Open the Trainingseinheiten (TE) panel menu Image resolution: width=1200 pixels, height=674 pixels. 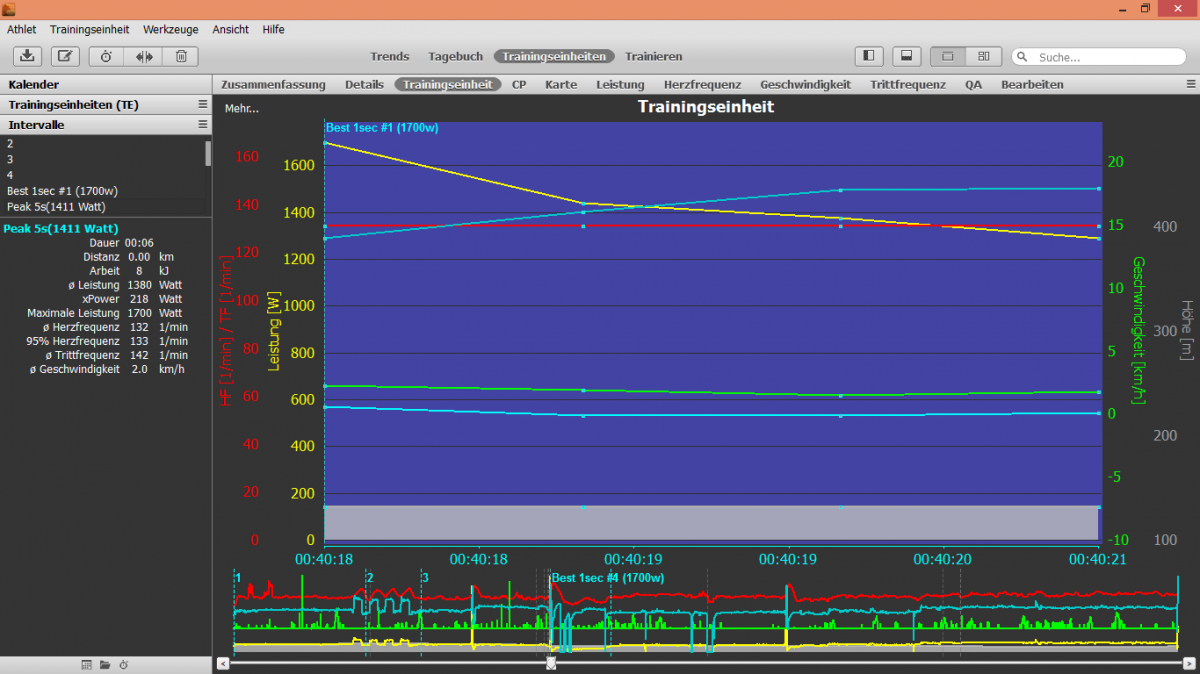202,105
